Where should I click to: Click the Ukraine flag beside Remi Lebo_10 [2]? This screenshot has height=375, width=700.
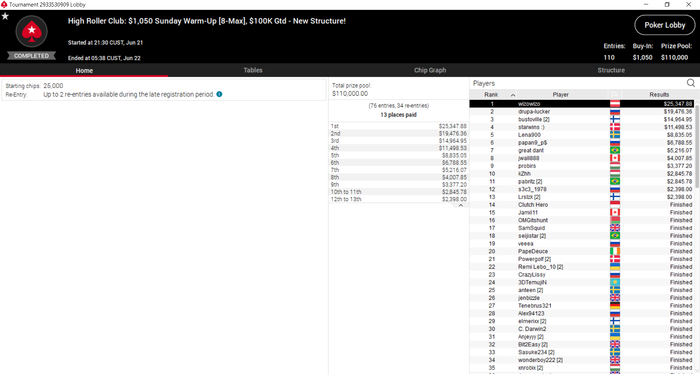615,267
